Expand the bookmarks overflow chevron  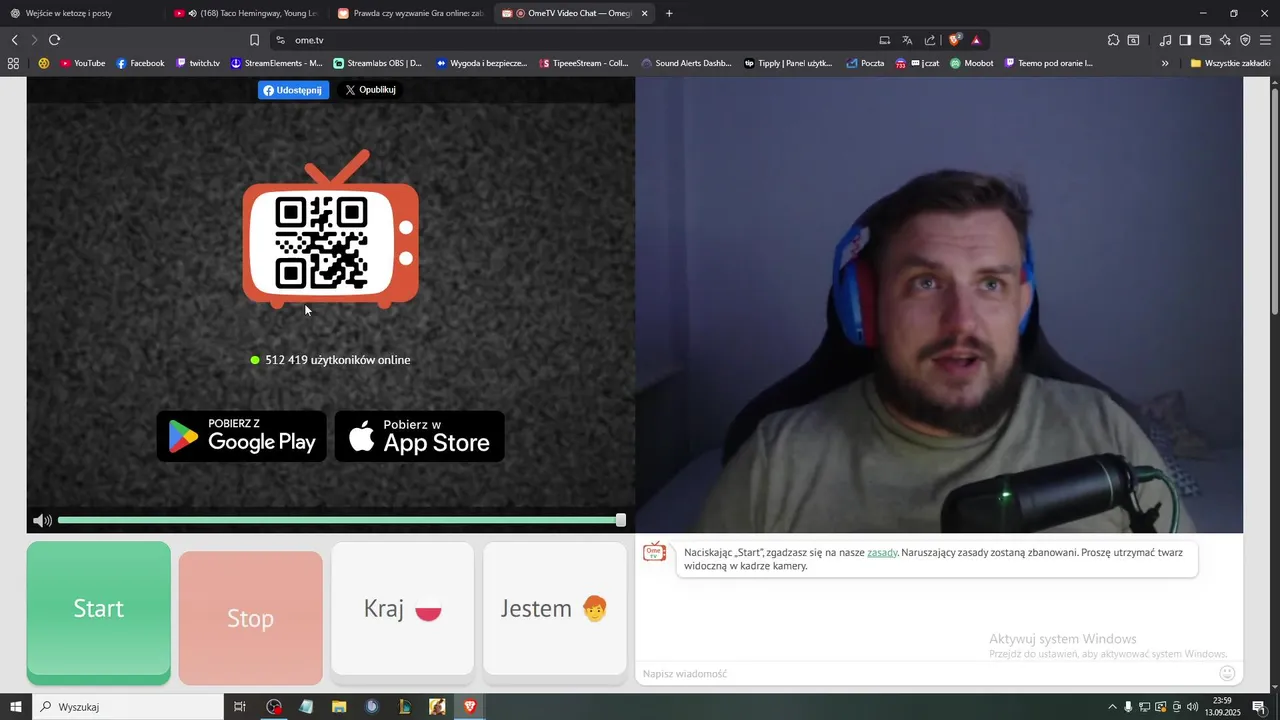coord(1165,63)
